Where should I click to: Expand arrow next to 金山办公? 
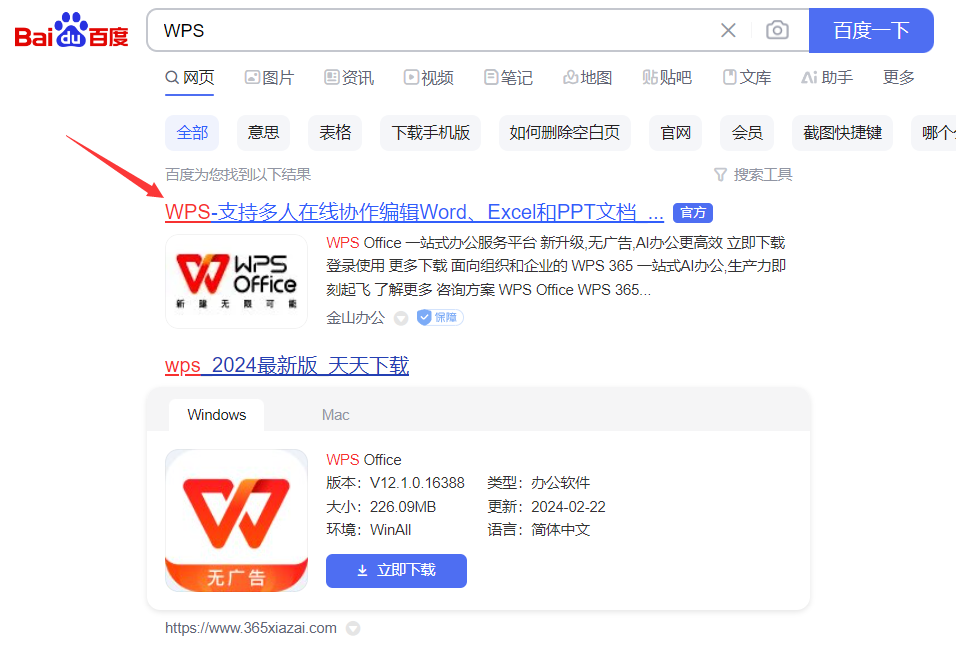tap(401, 319)
